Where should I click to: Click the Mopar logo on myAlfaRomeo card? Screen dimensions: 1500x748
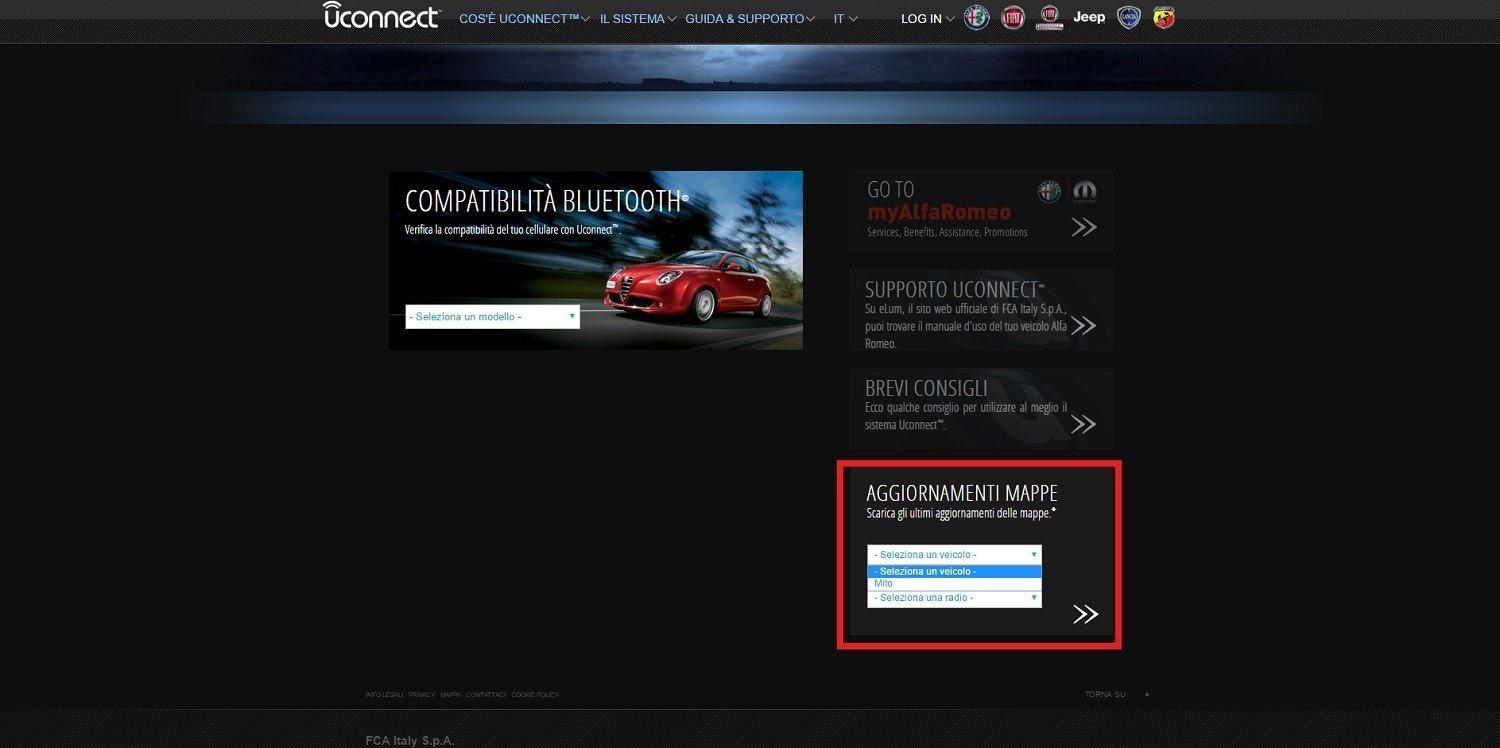(x=1084, y=191)
